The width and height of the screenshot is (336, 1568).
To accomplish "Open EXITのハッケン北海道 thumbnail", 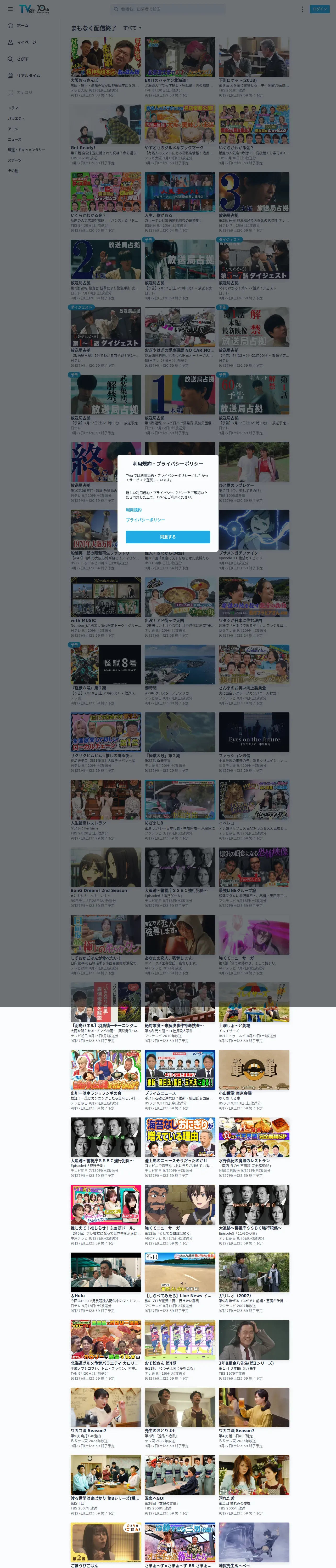I will [180, 57].
